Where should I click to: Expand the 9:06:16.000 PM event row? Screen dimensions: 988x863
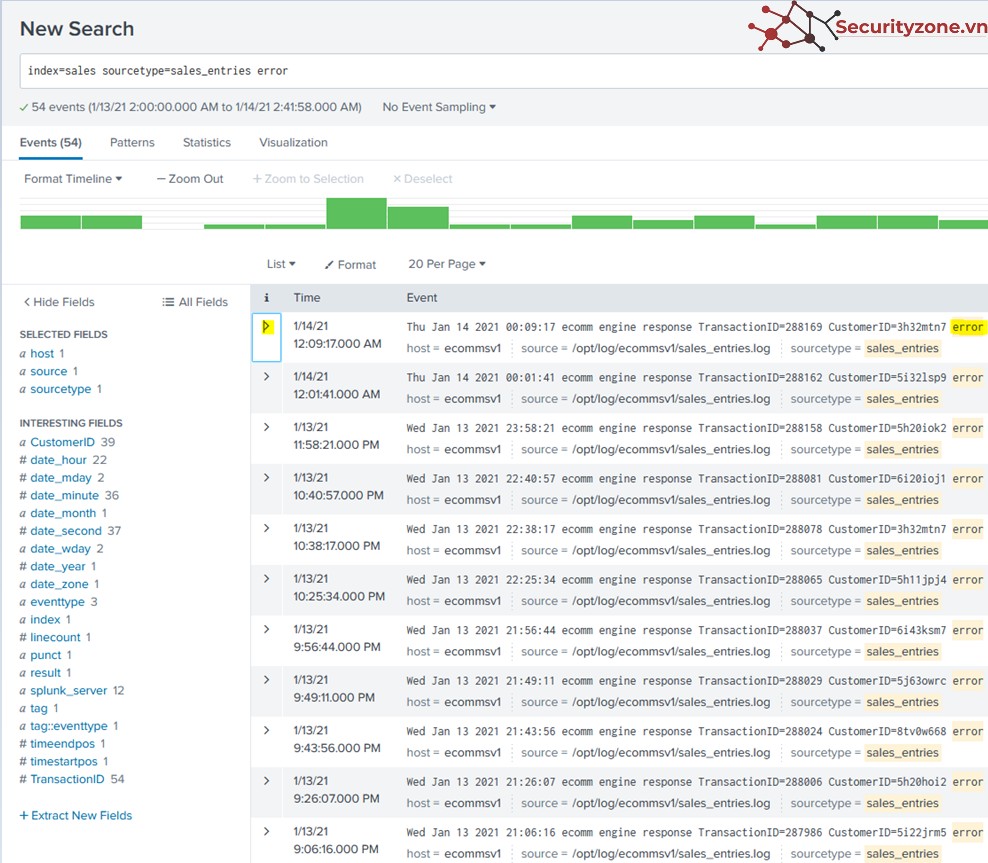pyautogui.click(x=267, y=832)
